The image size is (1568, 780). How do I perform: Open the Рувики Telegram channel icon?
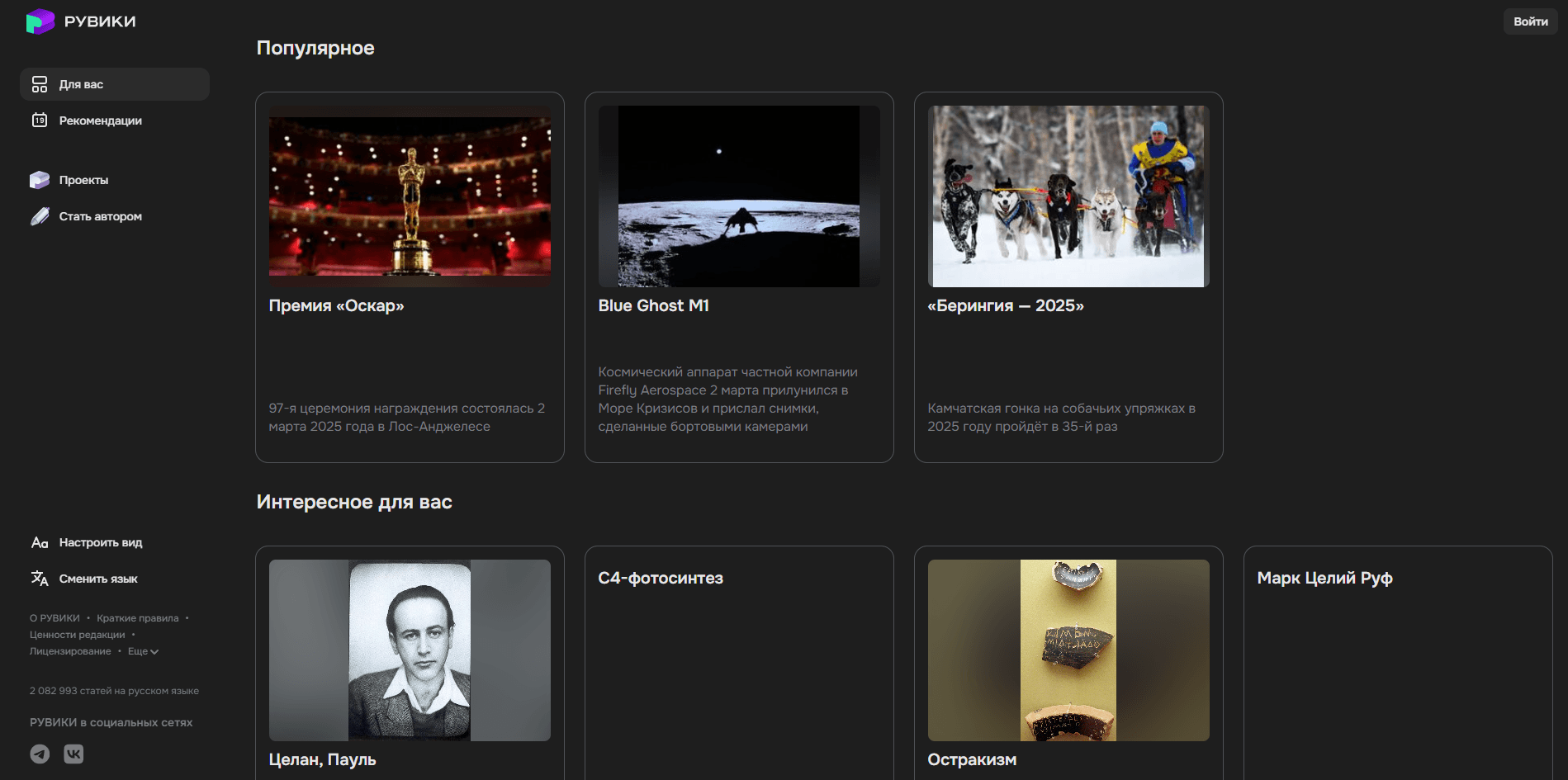tap(40, 754)
